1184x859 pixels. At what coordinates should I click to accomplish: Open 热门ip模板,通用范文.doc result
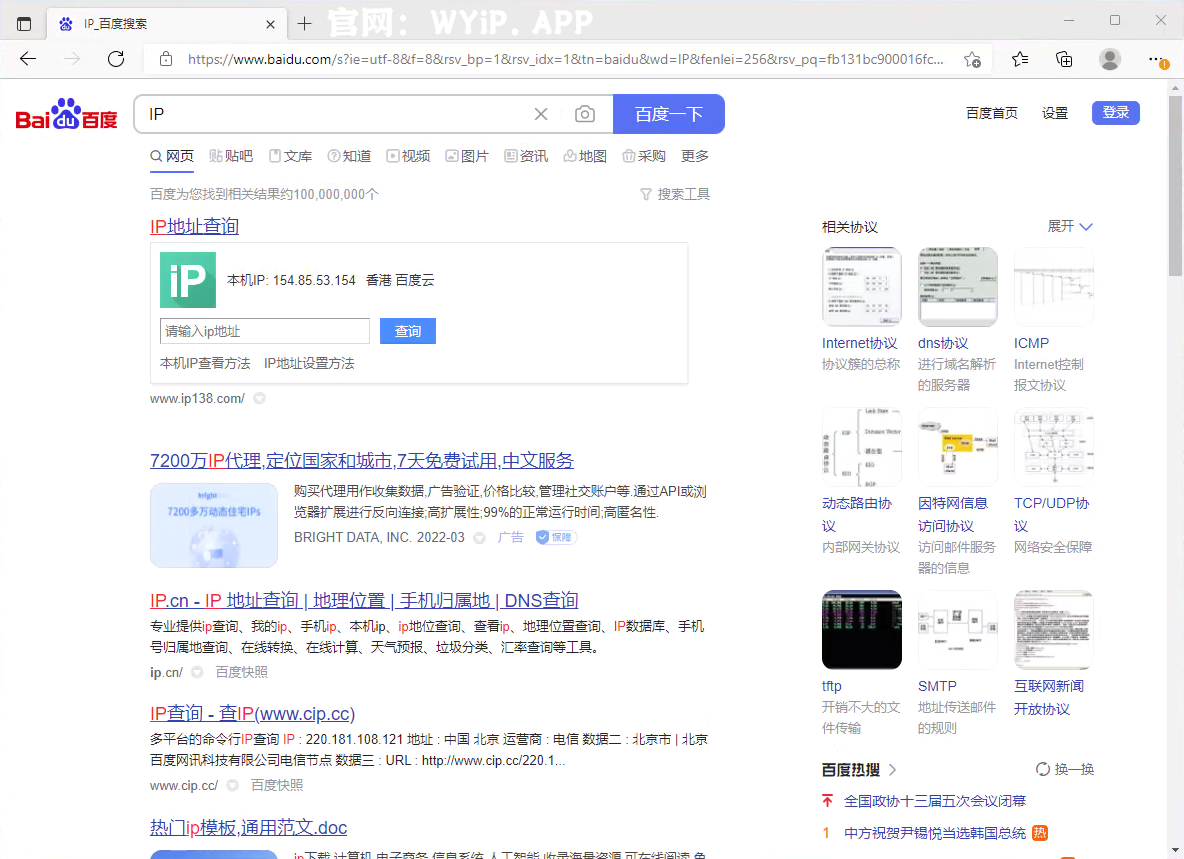tap(248, 828)
